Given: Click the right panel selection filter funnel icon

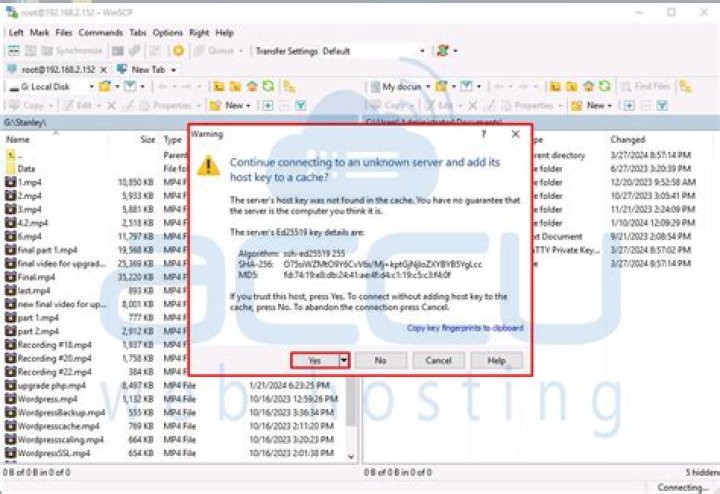Looking at the screenshot, I should [x=662, y=106].
